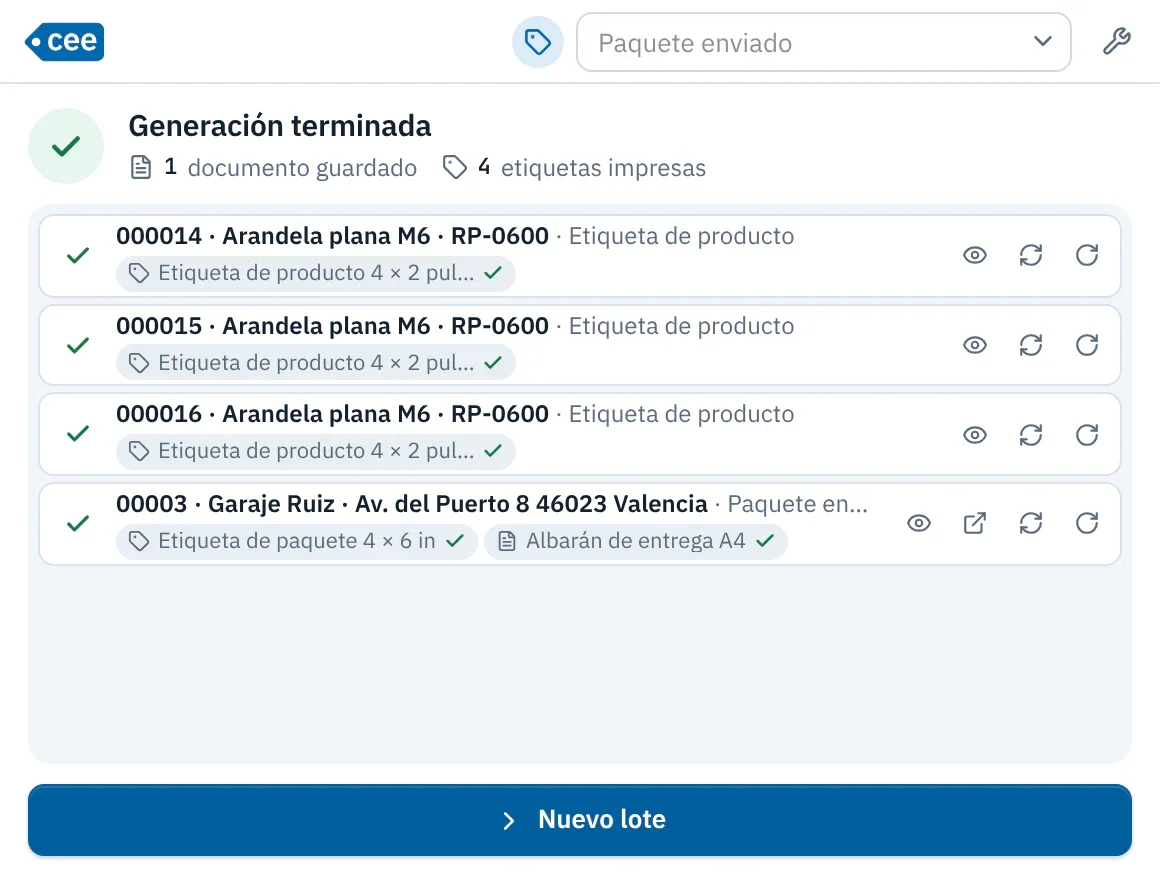1160x880 pixels.
Task: Click the Albarán de entrega A4 chip
Action: 636,541
